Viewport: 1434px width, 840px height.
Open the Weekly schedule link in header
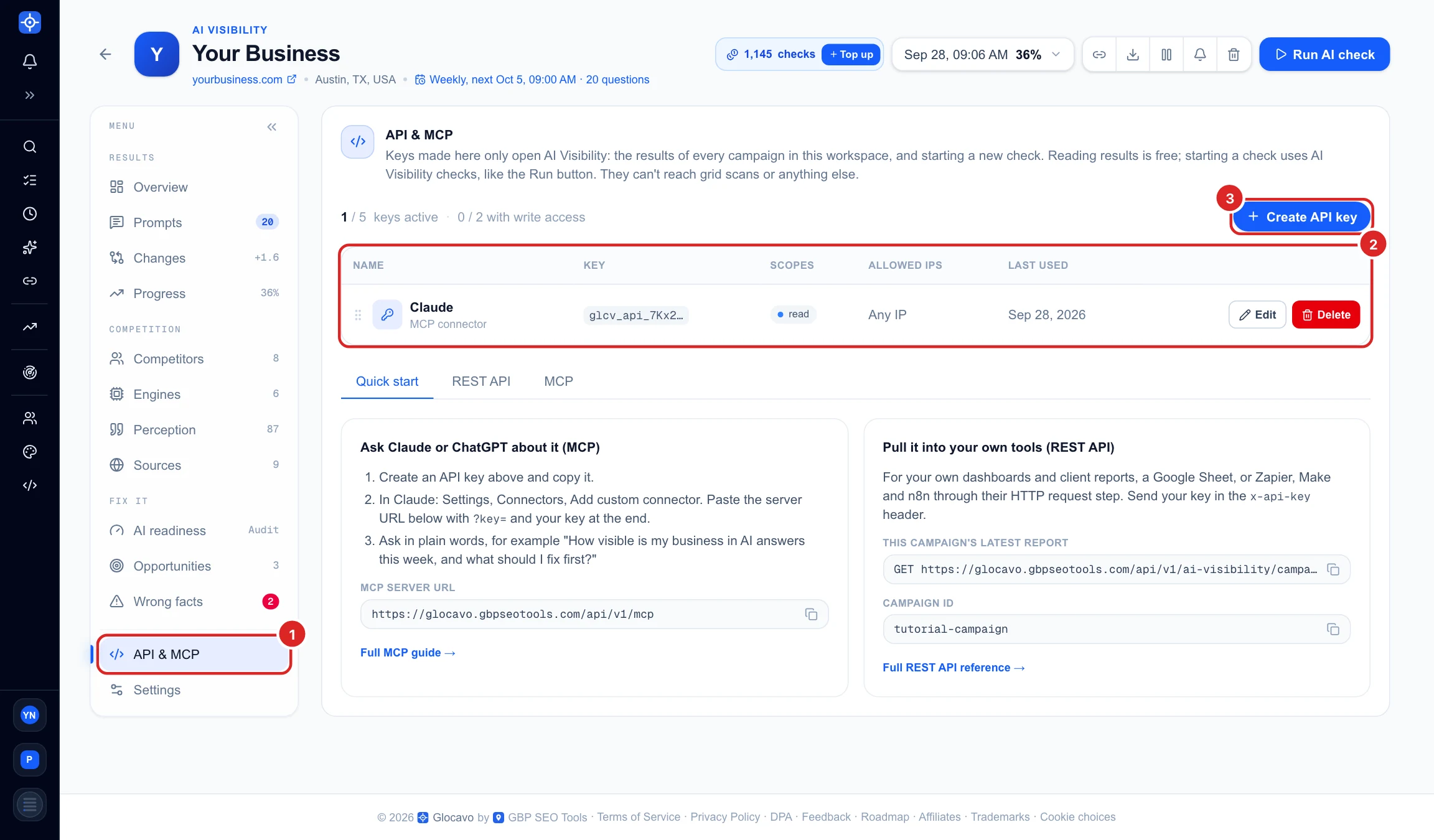tap(532, 80)
